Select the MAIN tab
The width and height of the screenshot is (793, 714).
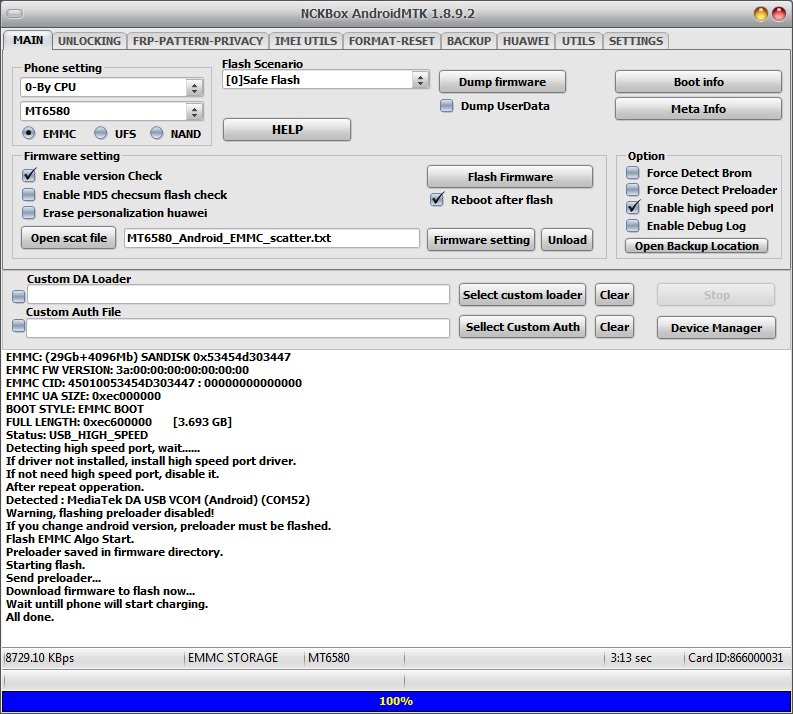28,40
